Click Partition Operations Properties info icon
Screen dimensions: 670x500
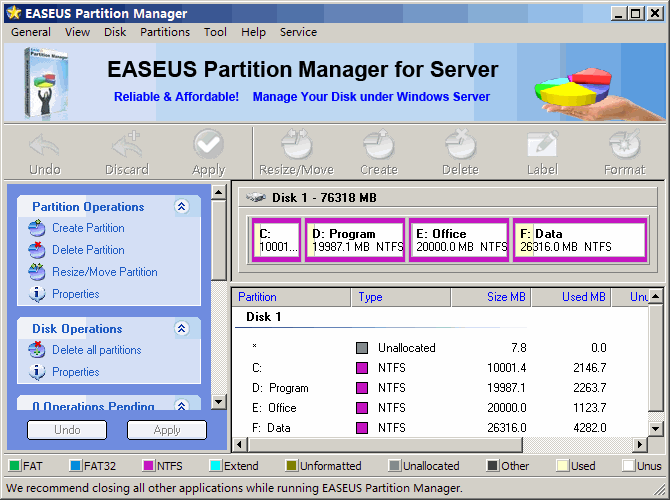[x=37, y=294]
